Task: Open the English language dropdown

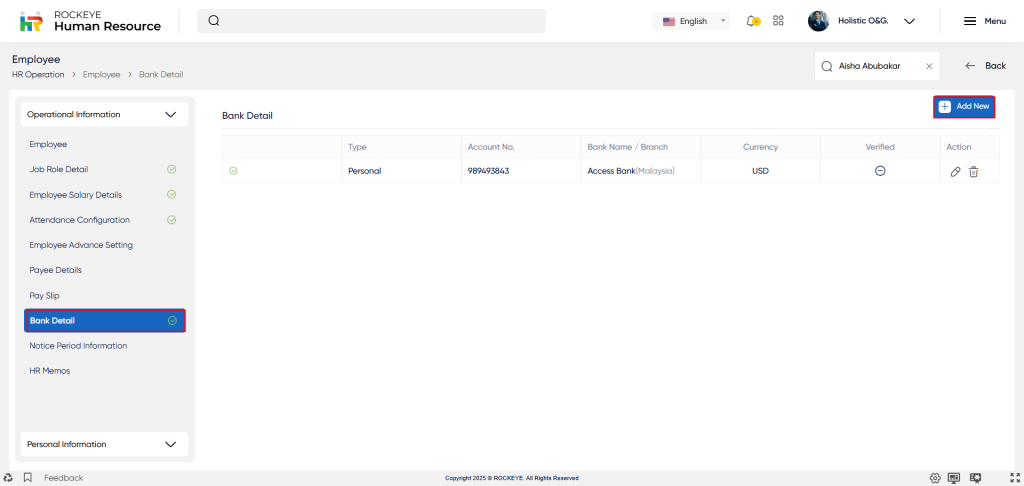Action: tap(691, 21)
